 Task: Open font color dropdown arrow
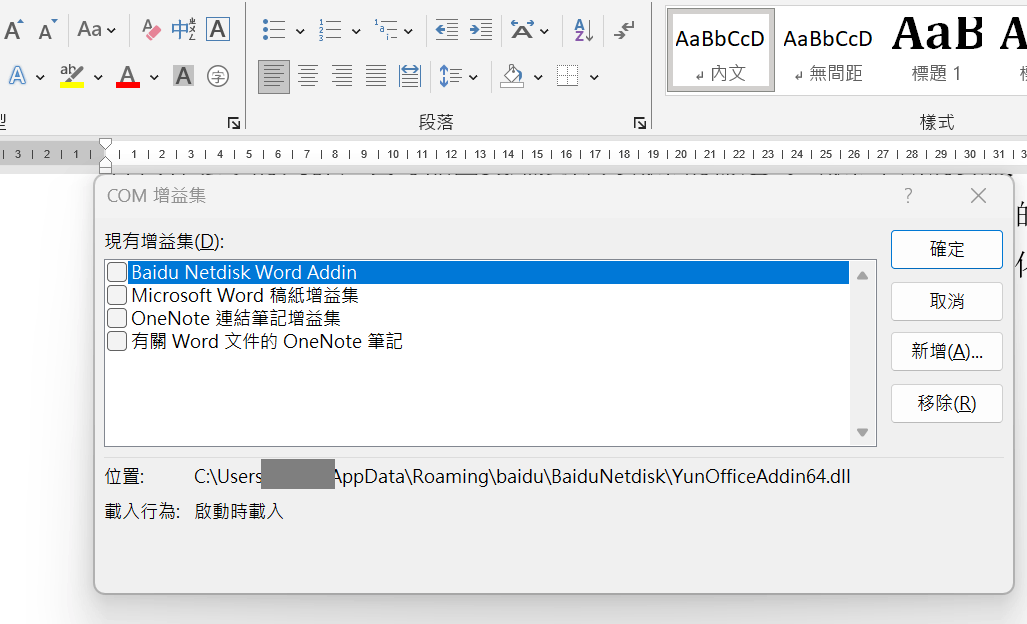[154, 77]
